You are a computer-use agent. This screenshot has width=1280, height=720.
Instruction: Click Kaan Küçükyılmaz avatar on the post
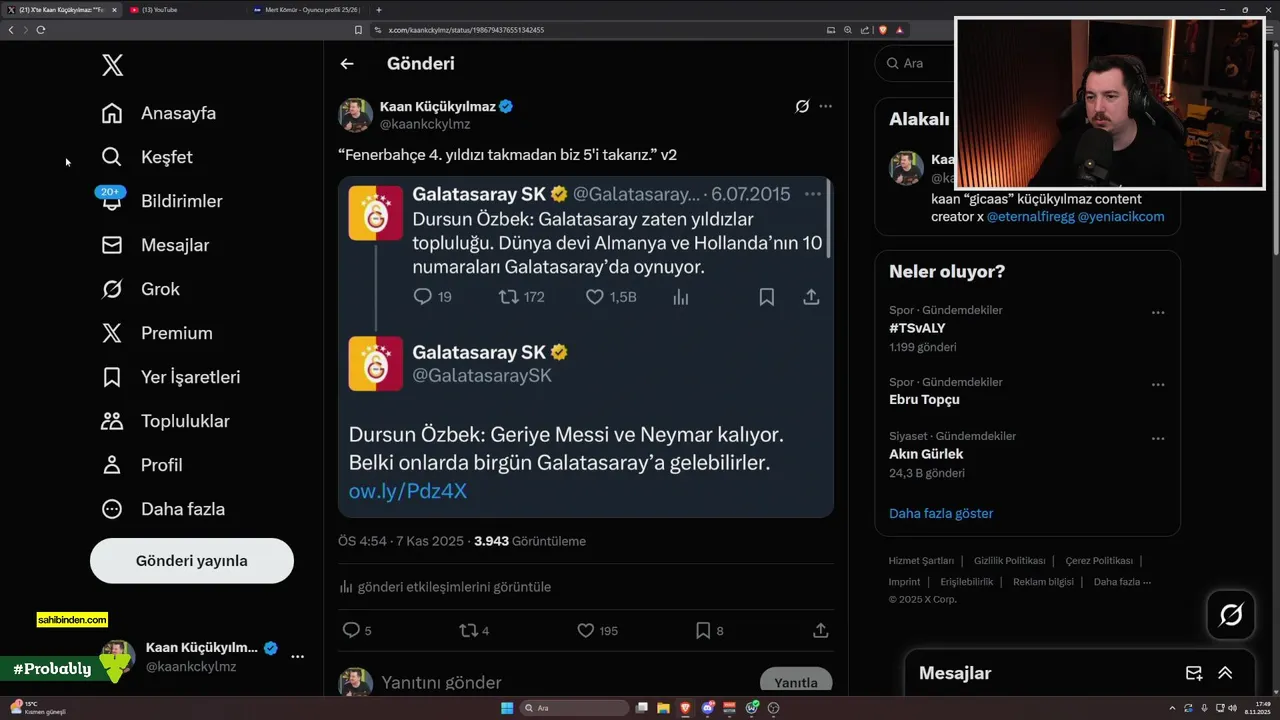coord(355,115)
